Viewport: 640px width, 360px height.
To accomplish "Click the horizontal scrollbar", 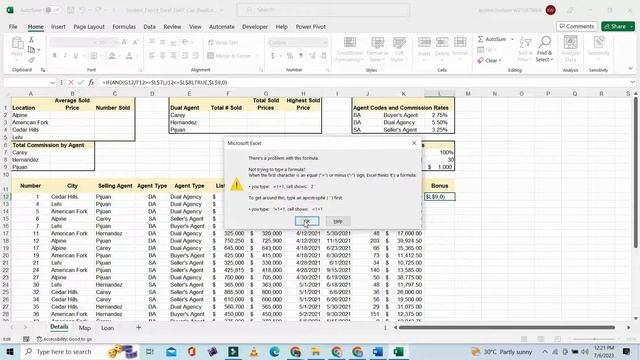I will click(x=506, y=327).
